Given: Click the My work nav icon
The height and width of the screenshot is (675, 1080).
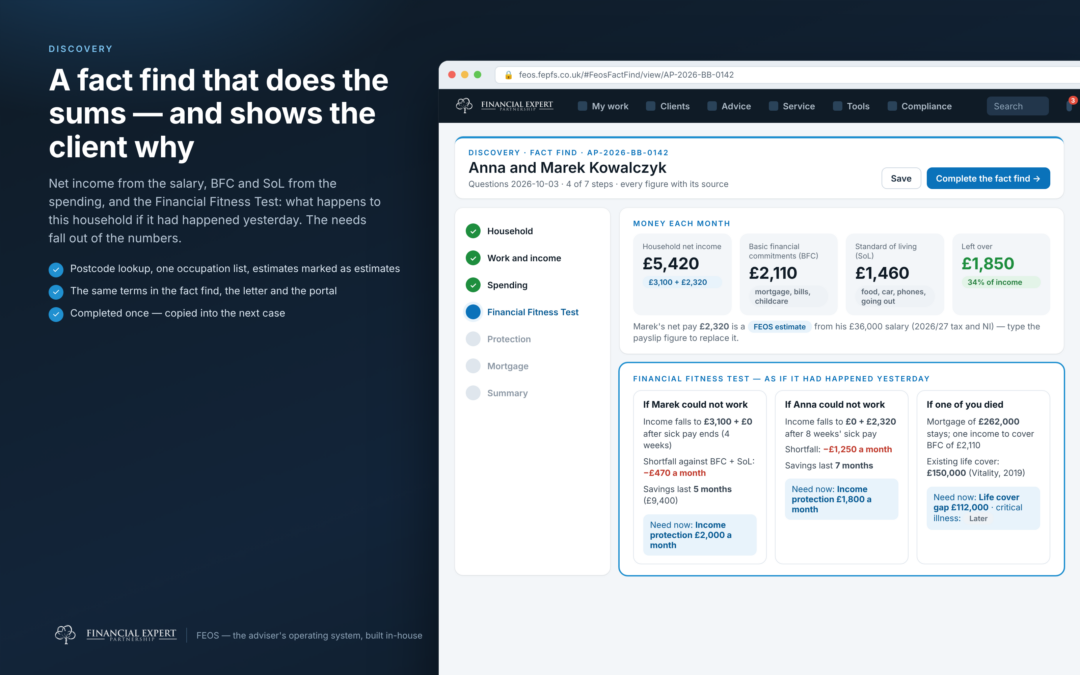Looking at the screenshot, I should click(582, 106).
